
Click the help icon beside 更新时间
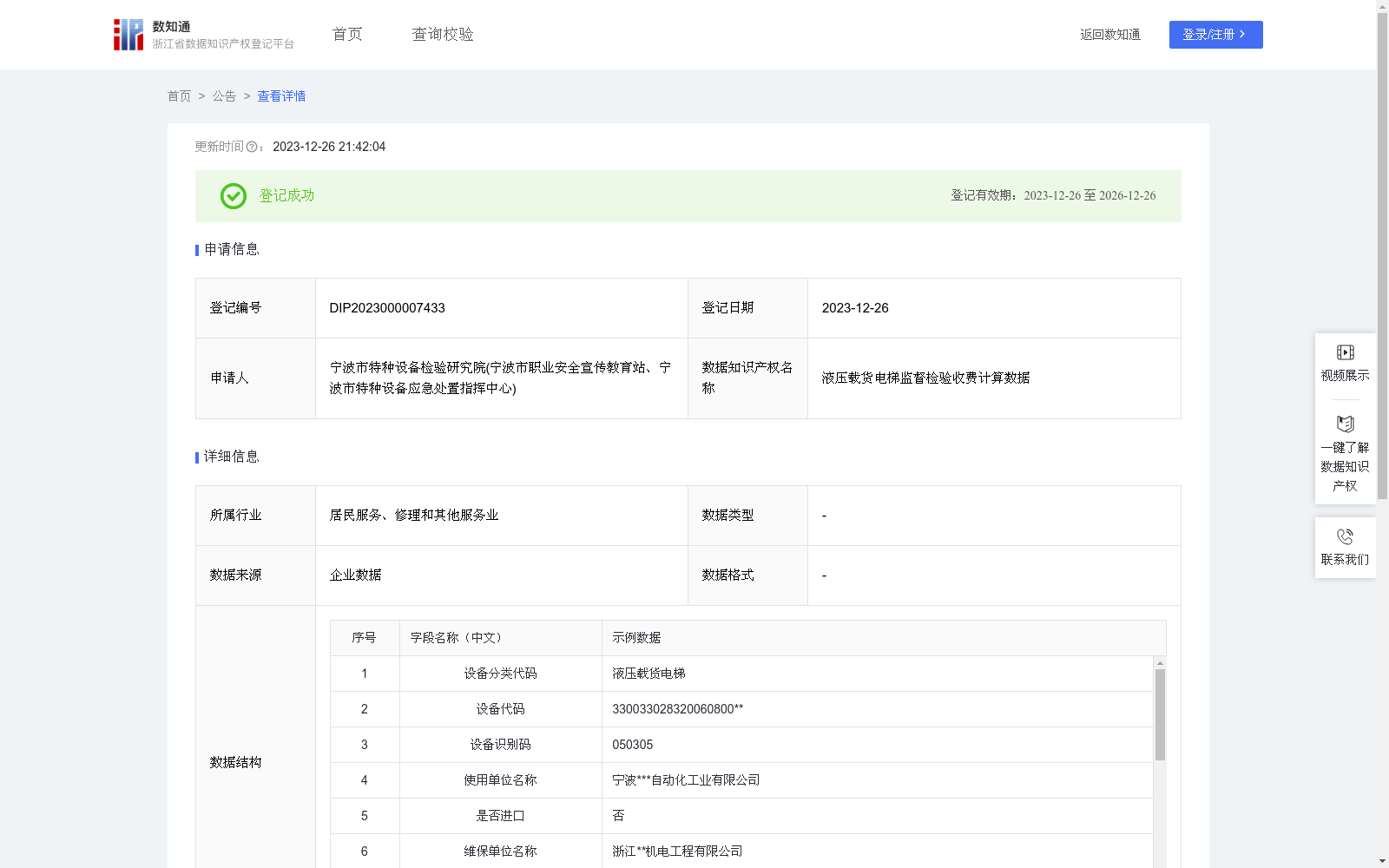tap(252, 148)
